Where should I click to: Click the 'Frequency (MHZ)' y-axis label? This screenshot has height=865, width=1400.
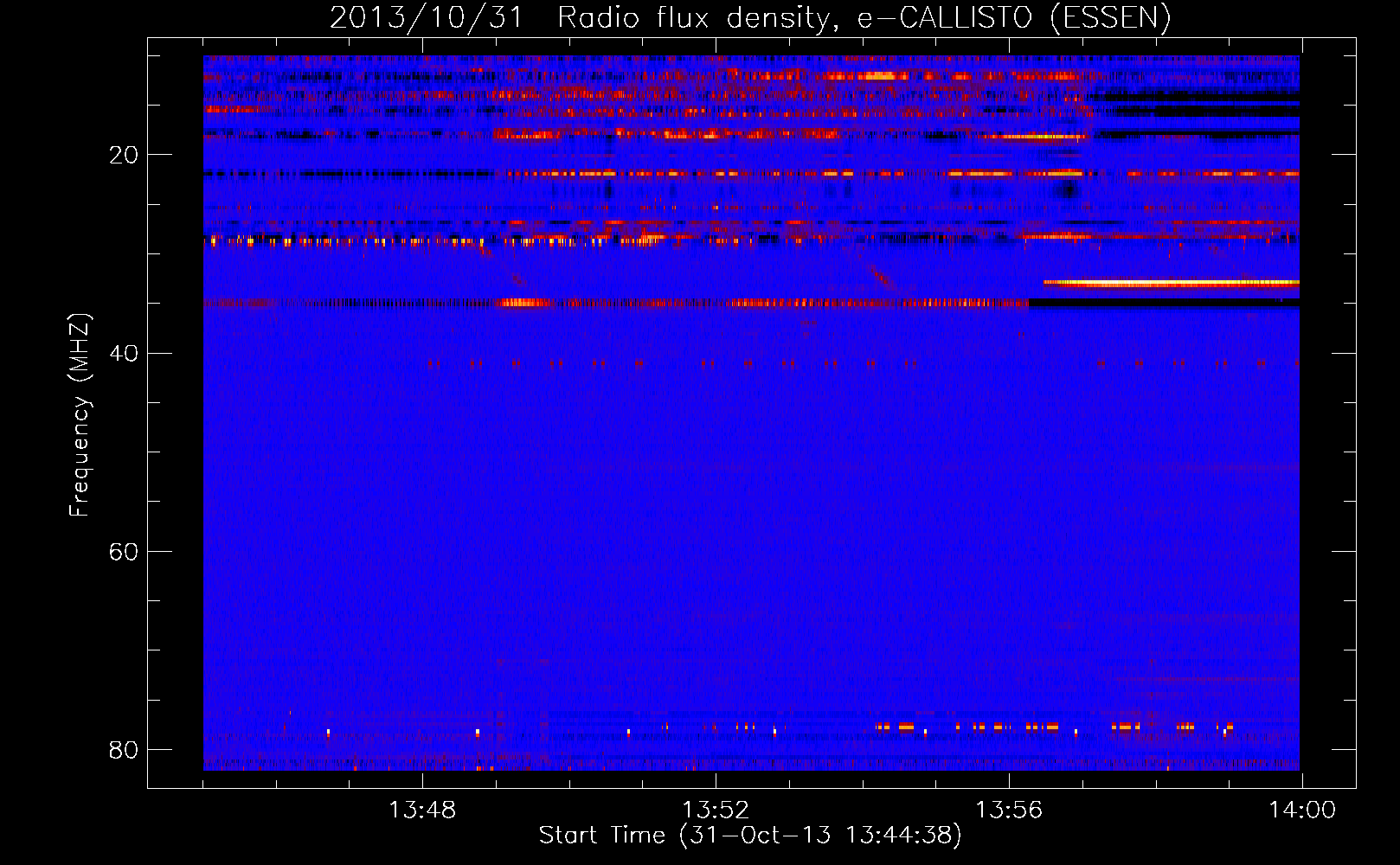(x=79, y=415)
